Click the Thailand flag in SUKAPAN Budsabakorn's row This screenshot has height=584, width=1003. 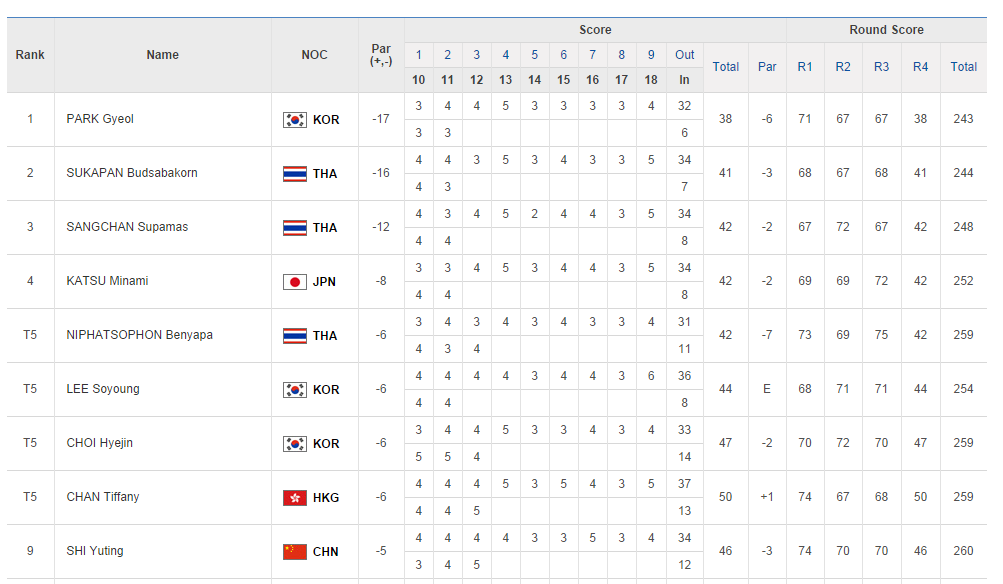point(294,174)
